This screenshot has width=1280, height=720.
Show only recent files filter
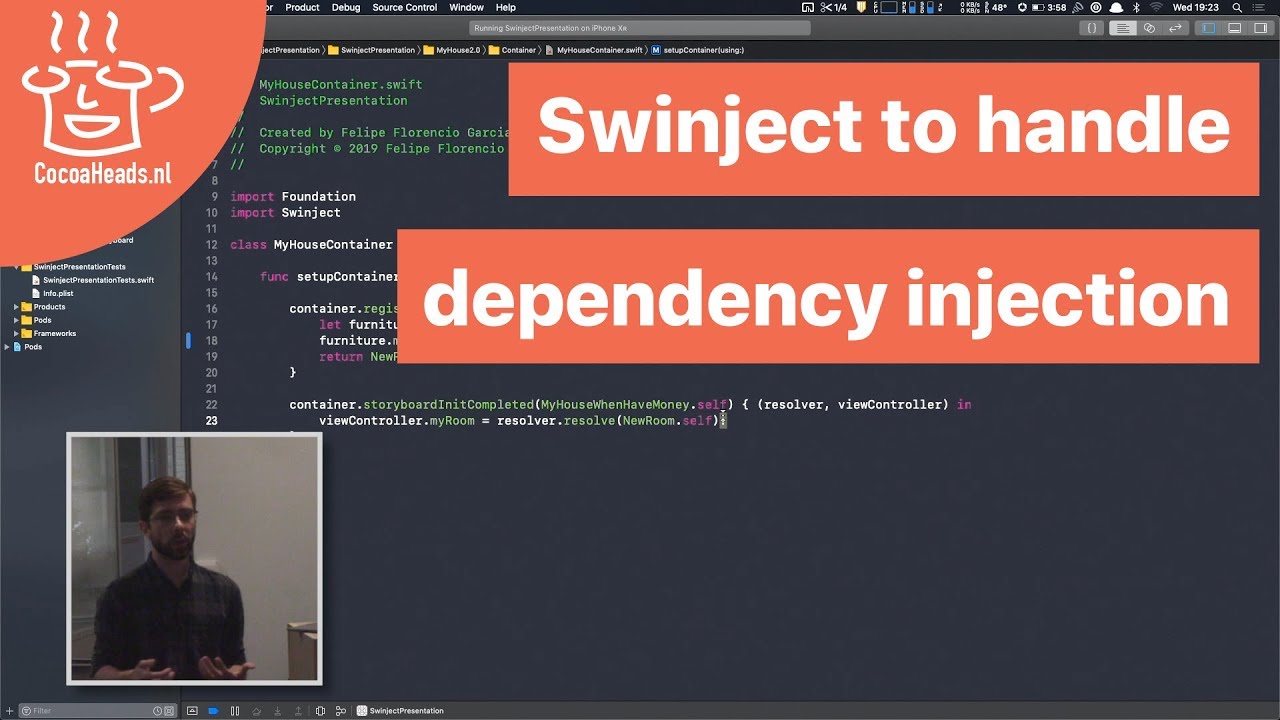click(157, 711)
